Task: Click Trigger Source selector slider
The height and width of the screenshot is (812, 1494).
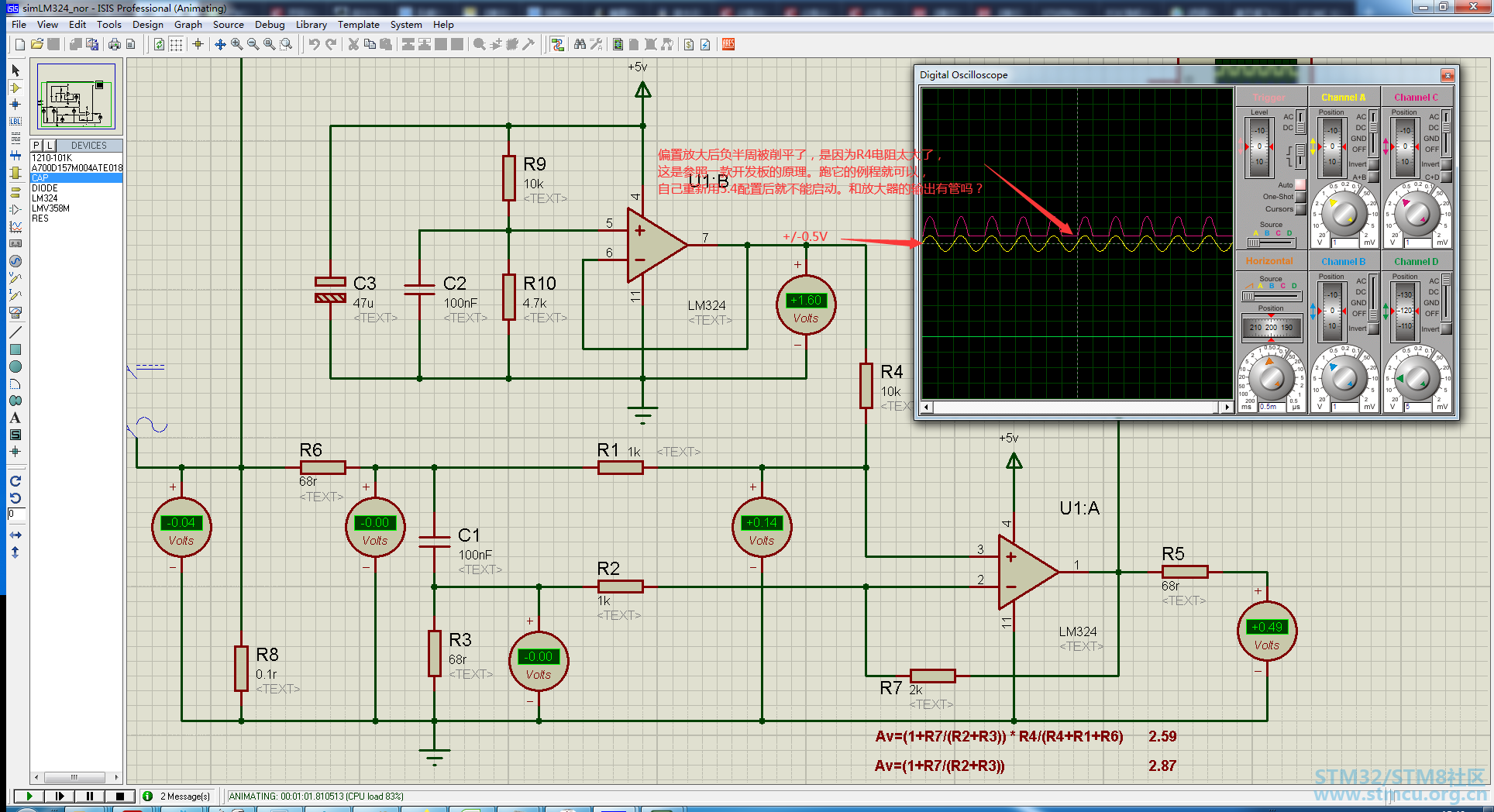Action: (1271, 243)
